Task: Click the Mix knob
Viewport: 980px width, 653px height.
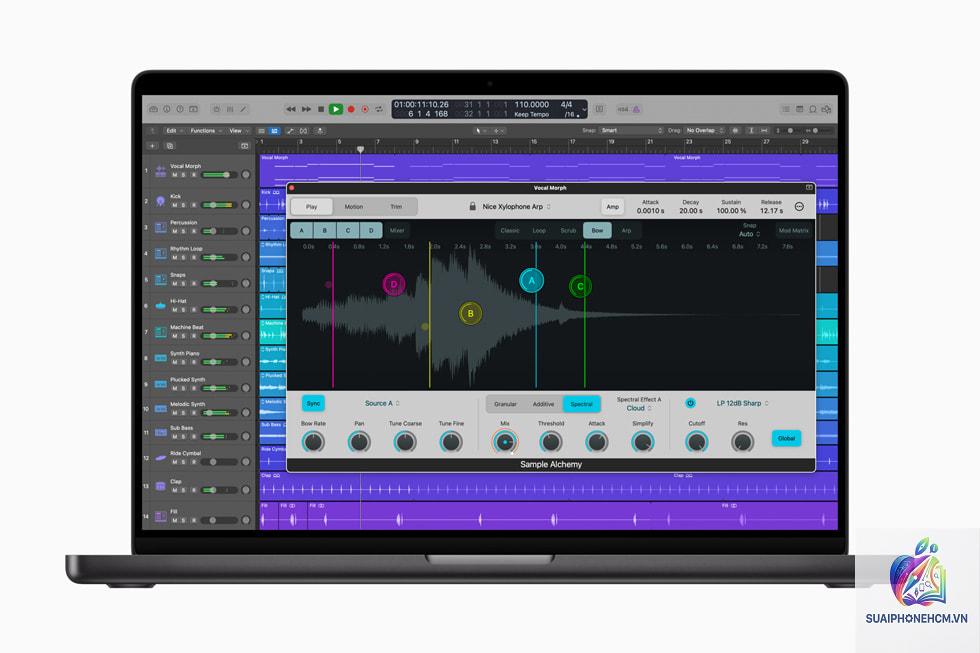Action: pos(505,442)
